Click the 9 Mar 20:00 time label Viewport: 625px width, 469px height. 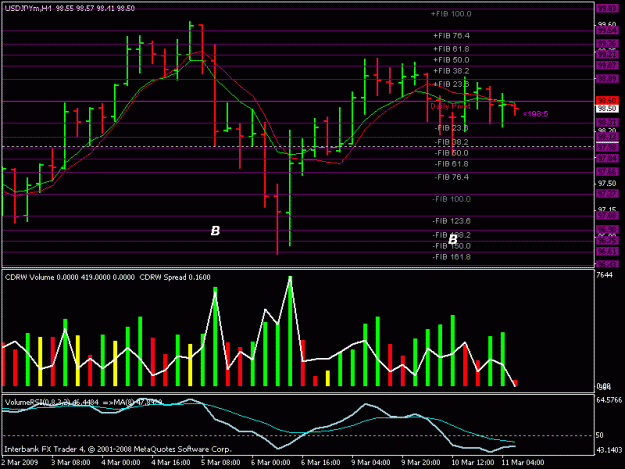click(421, 463)
